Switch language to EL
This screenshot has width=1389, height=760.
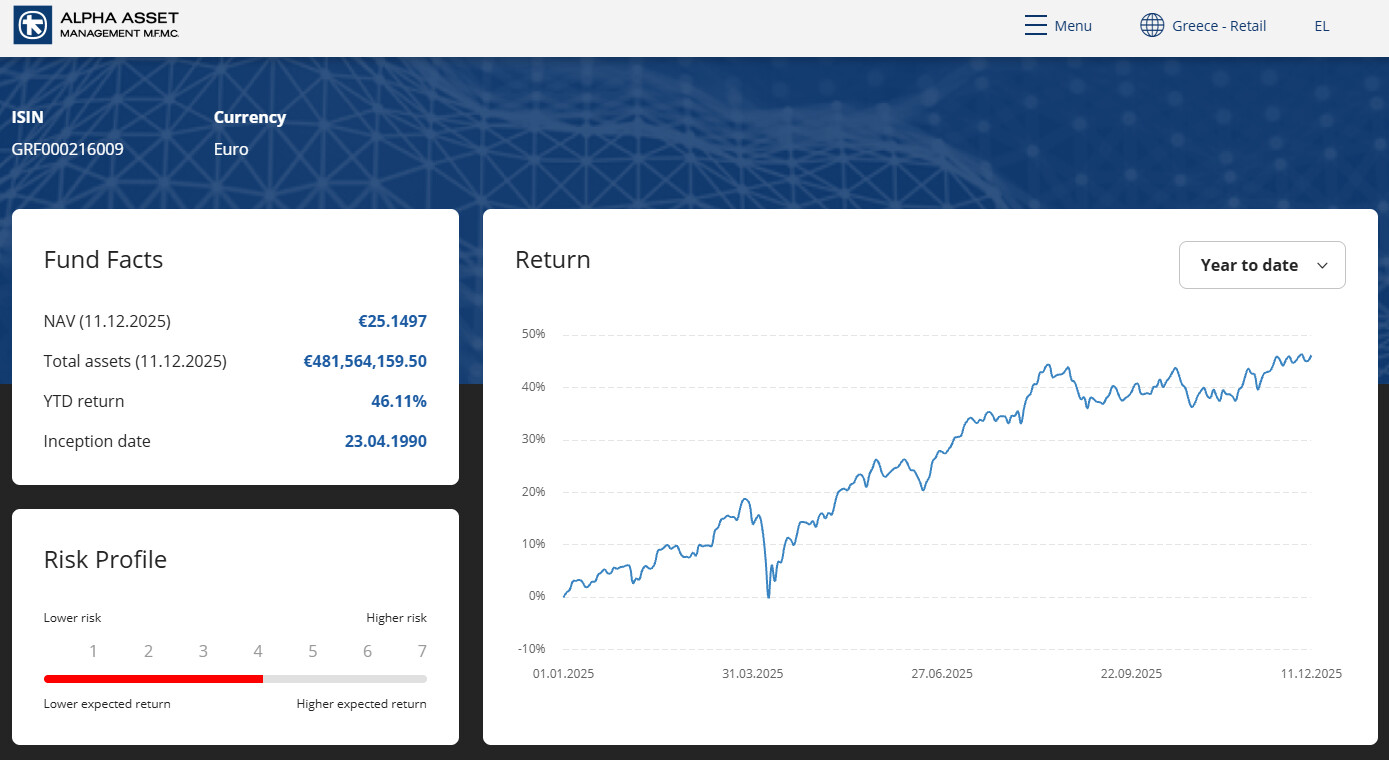coord(1321,26)
